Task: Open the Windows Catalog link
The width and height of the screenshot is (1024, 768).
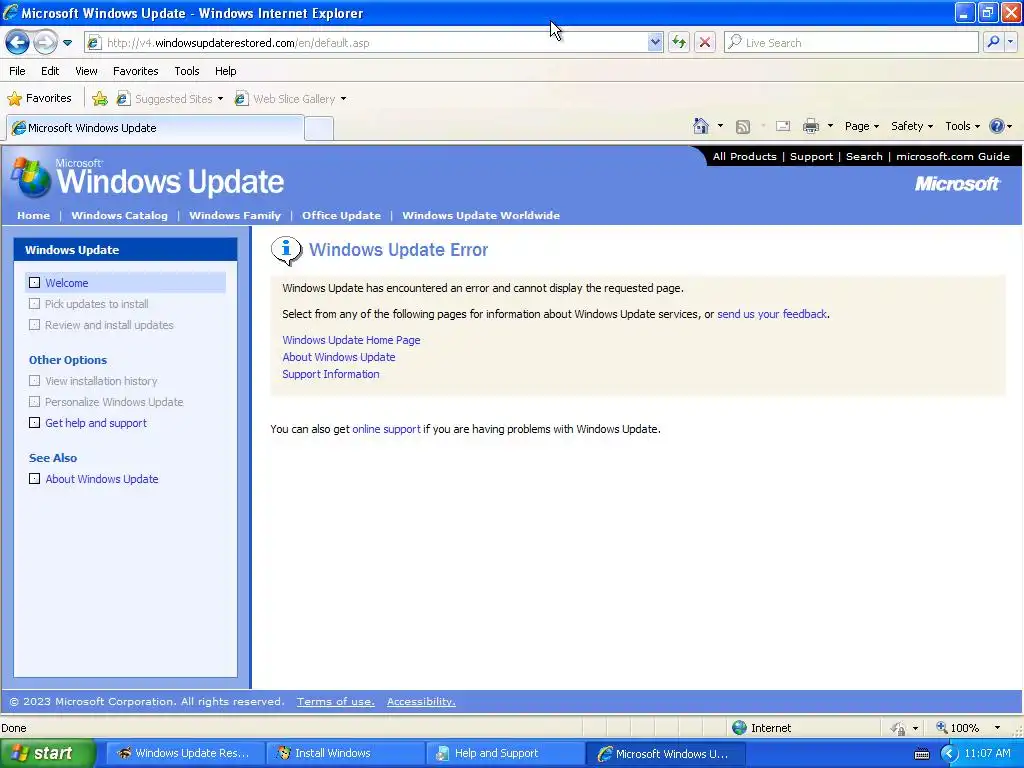Action: tap(120, 216)
